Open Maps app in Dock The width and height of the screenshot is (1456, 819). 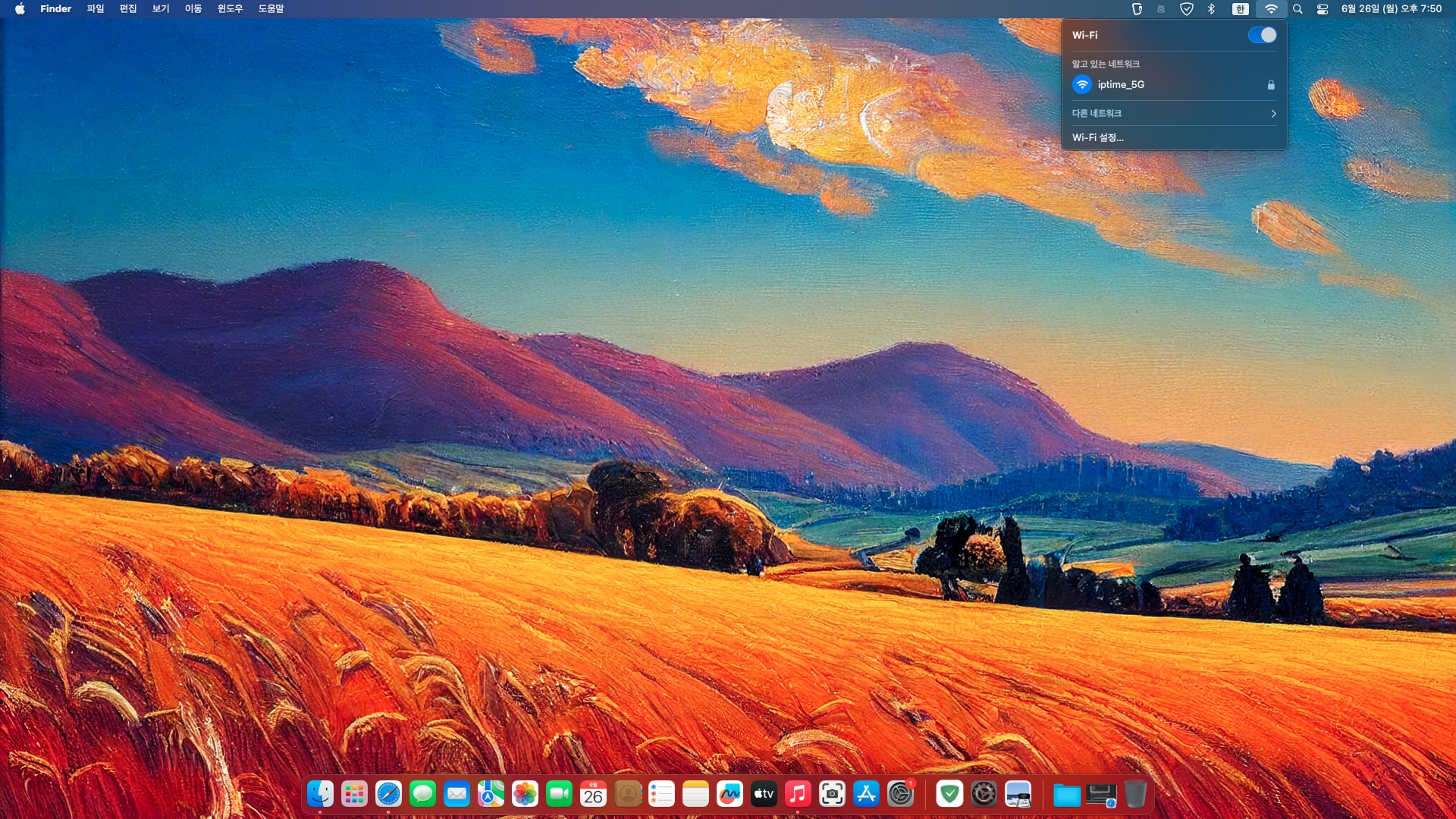tap(491, 794)
